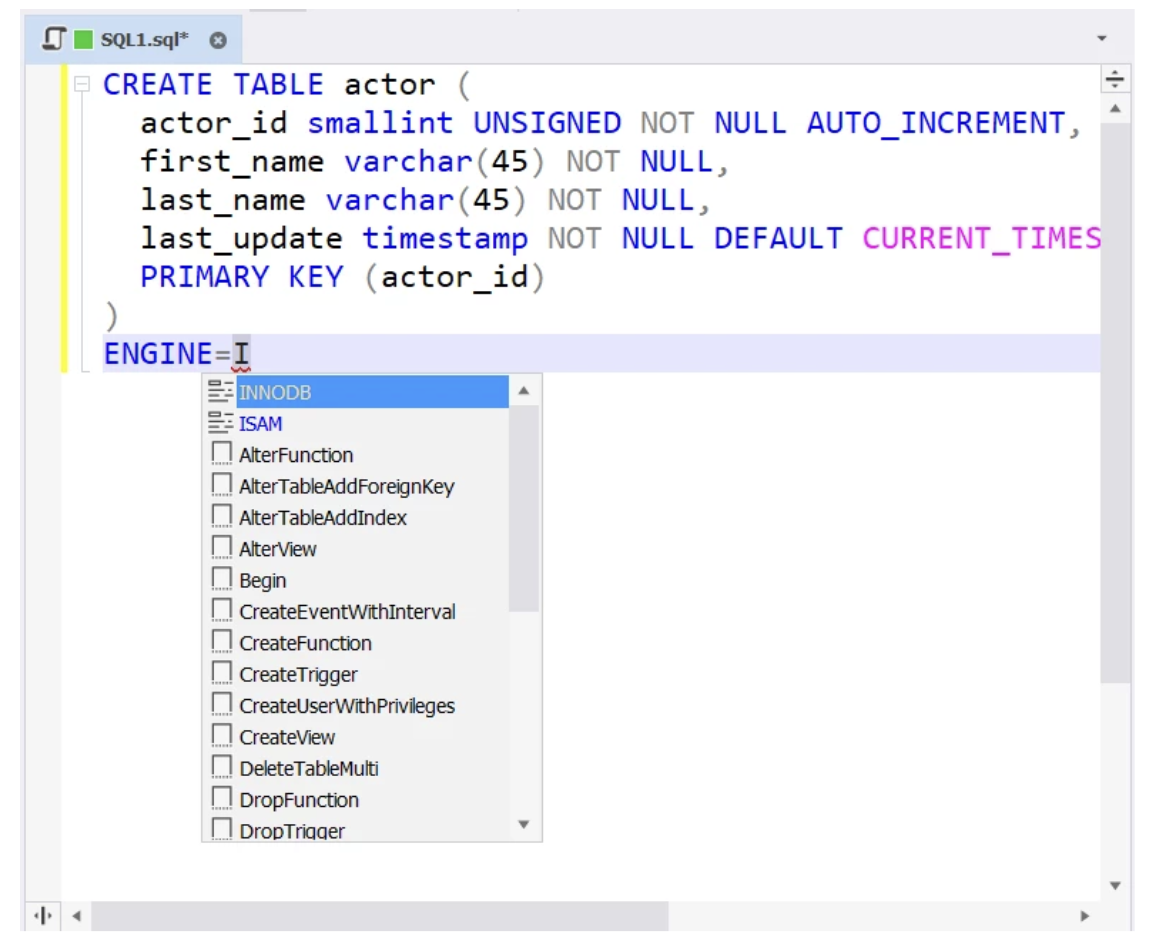Click editor horizontal scroll left arrow
1152x942 pixels.
(x=76, y=916)
